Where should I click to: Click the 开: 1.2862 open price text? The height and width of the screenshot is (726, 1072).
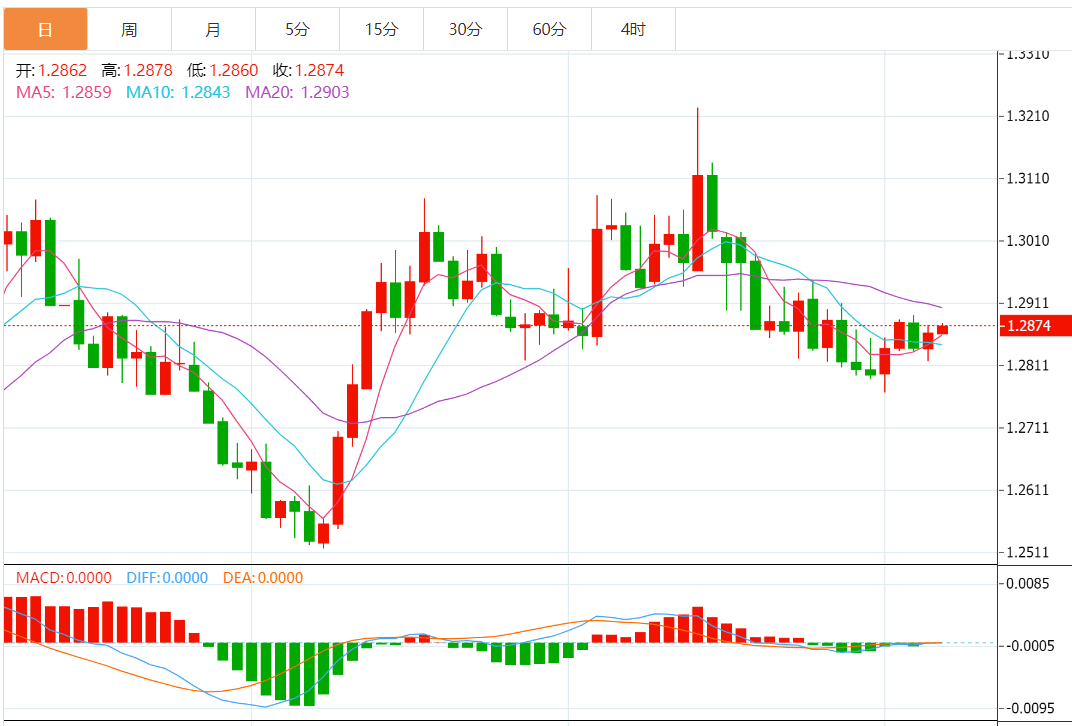point(51,70)
